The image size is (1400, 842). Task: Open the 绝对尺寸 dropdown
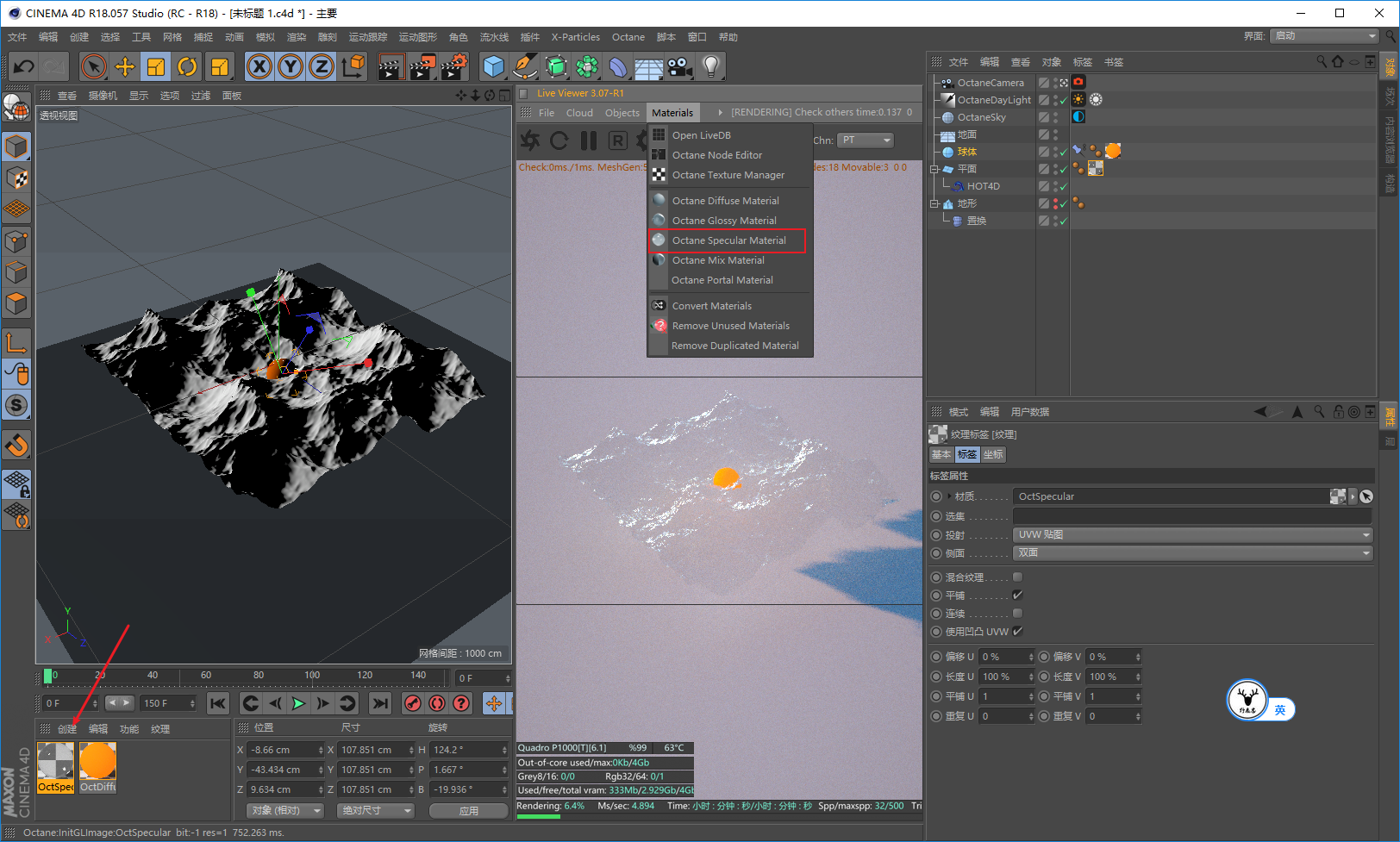click(376, 810)
